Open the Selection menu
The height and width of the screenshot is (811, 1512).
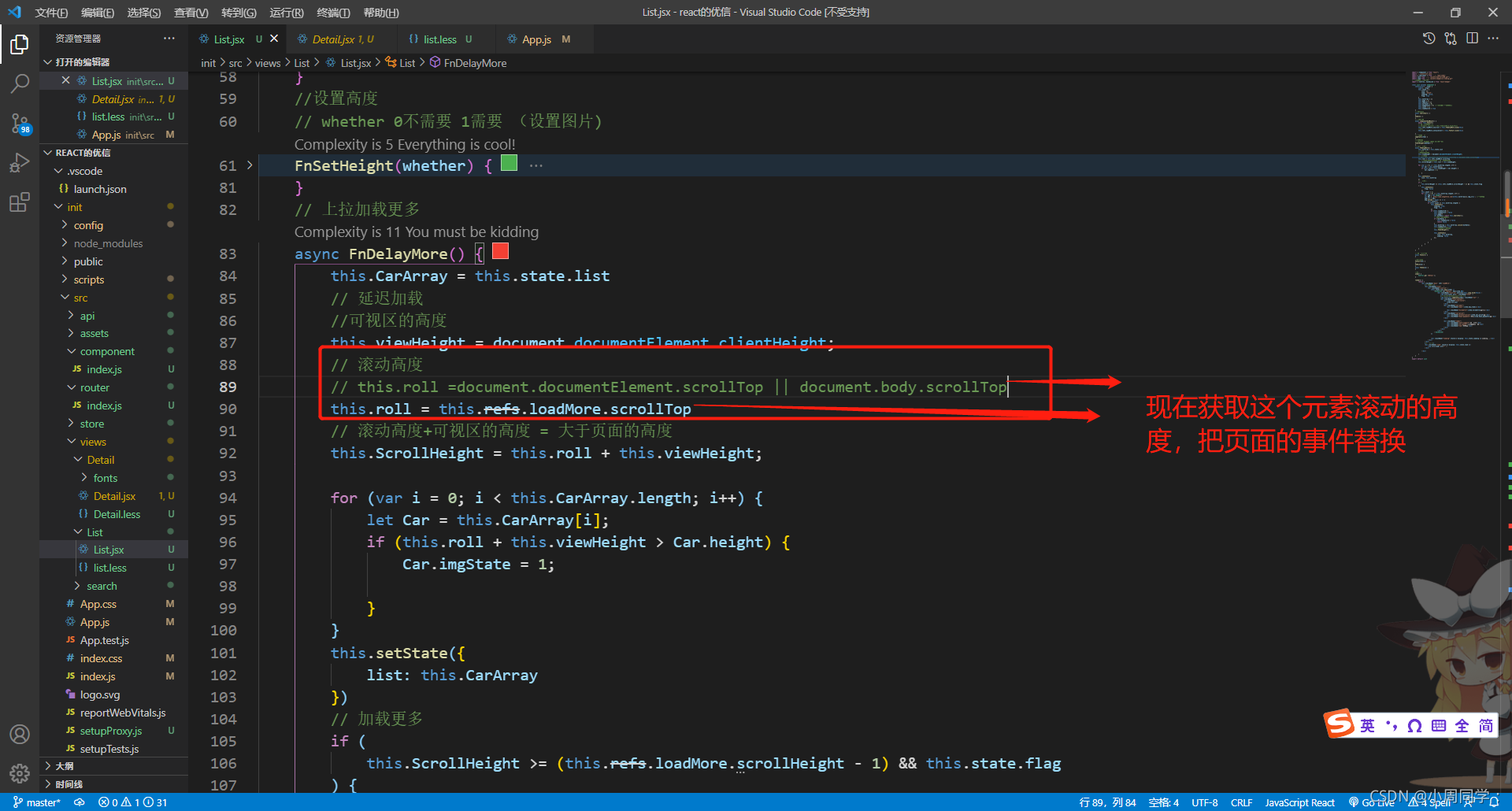coord(144,13)
